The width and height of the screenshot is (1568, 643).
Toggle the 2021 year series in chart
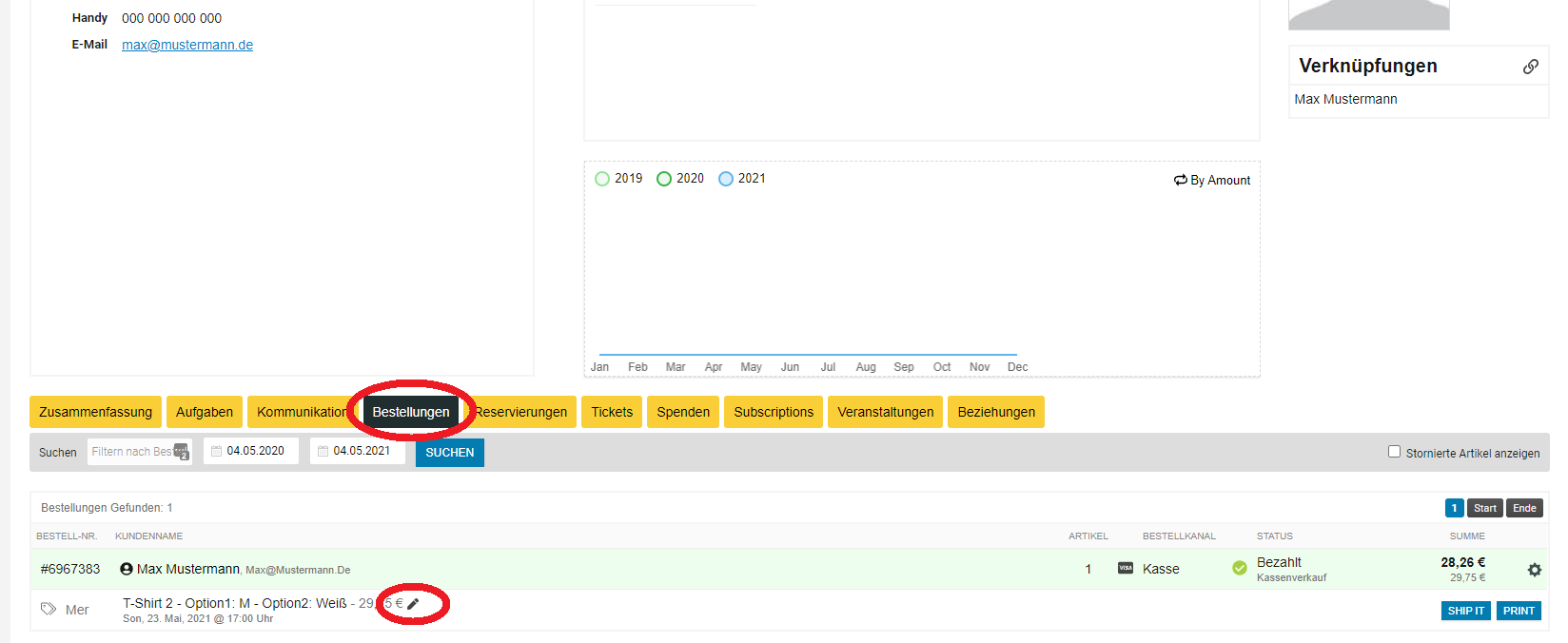(x=726, y=179)
